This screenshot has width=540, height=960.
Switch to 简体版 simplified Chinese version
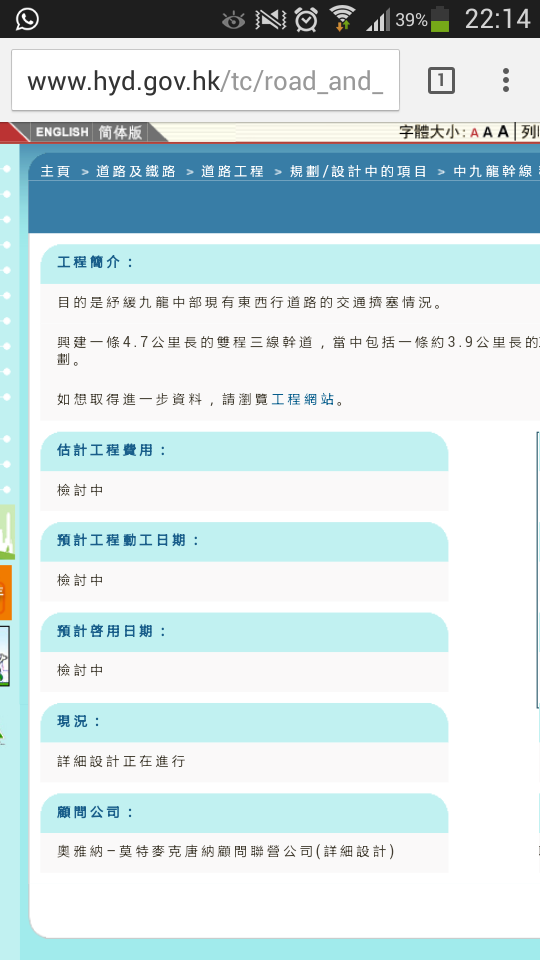pos(120,132)
